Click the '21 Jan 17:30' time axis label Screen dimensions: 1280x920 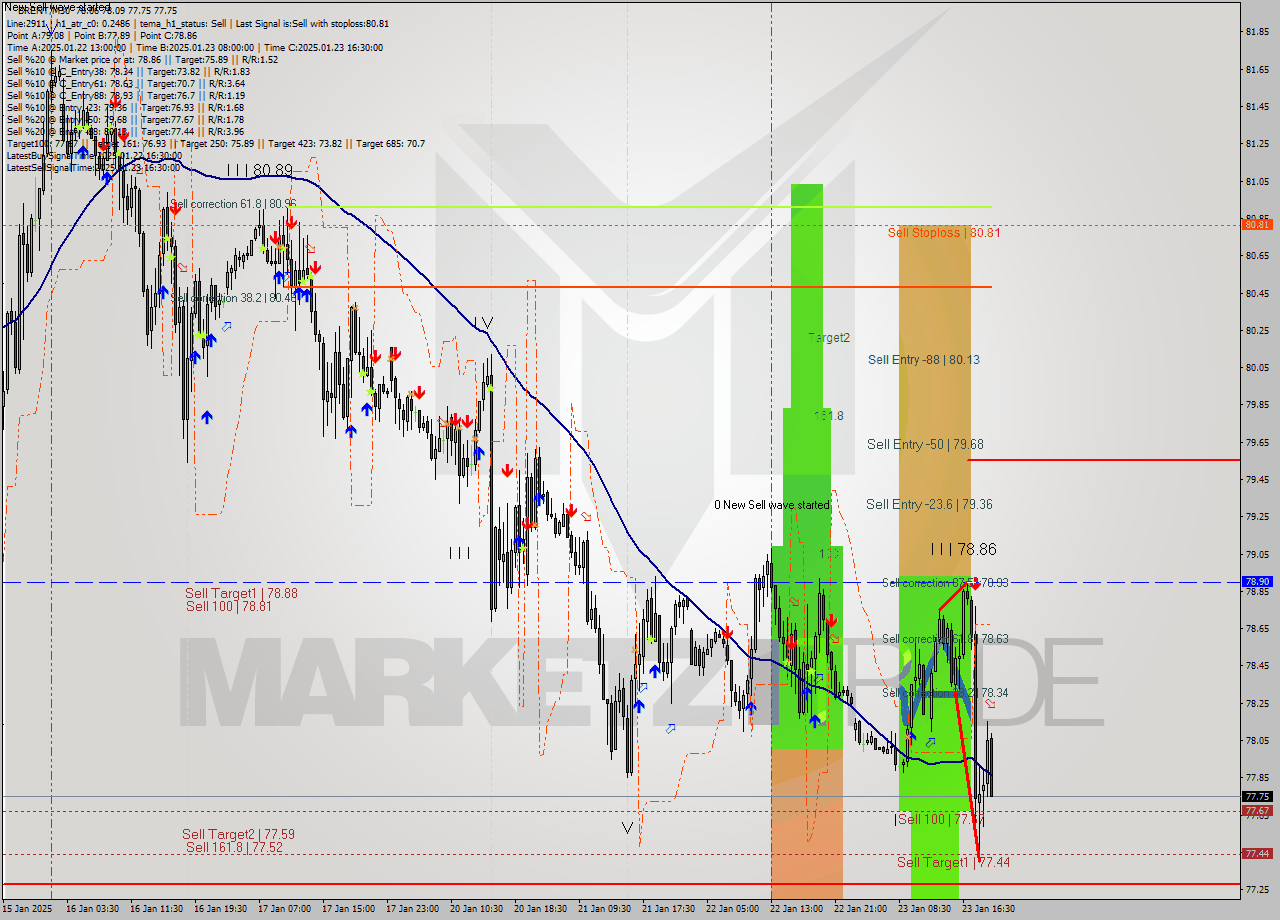[667, 909]
